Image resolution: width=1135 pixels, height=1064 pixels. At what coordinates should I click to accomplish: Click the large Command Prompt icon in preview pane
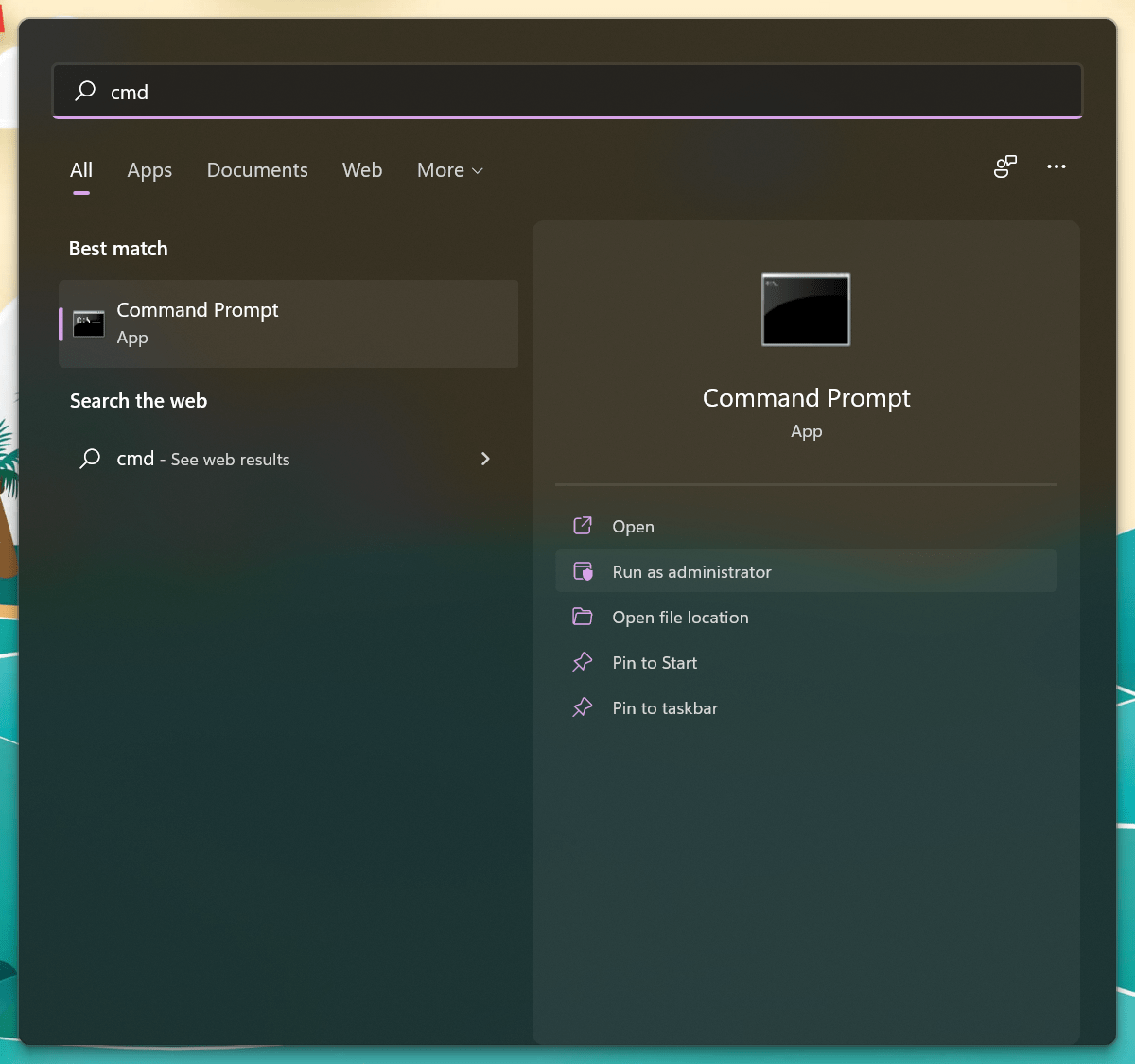(806, 309)
